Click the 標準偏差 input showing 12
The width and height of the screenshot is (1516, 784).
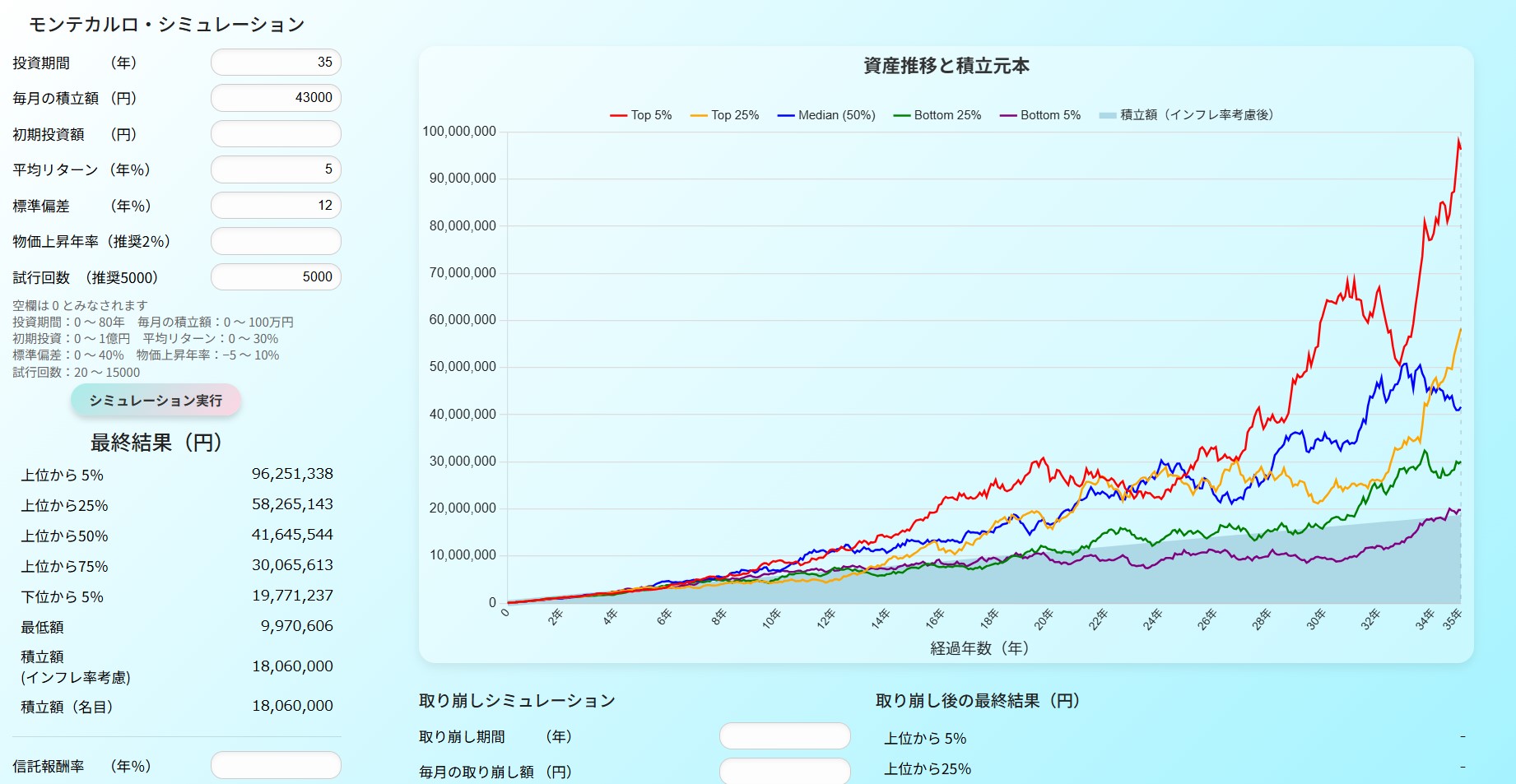(x=276, y=206)
